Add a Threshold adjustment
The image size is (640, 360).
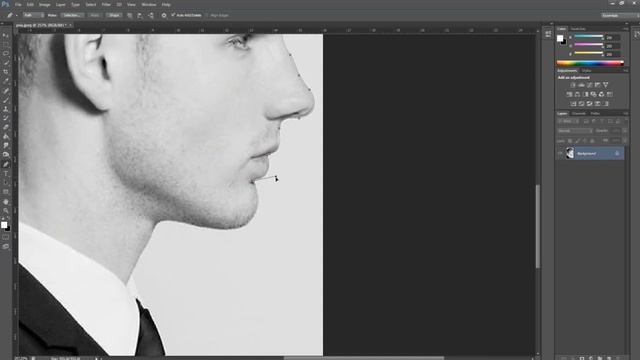click(x=589, y=104)
